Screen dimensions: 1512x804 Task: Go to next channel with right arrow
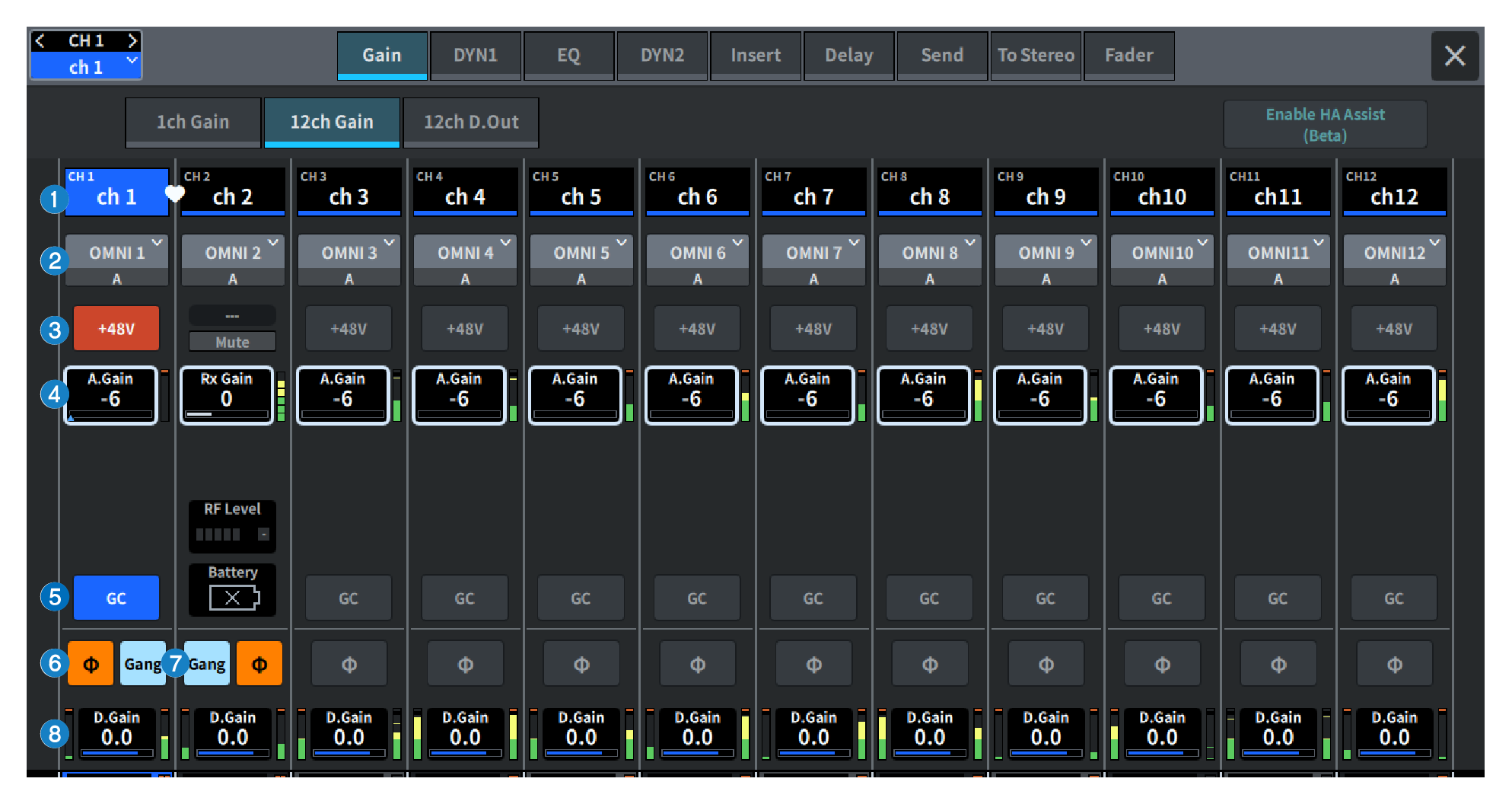click(132, 41)
